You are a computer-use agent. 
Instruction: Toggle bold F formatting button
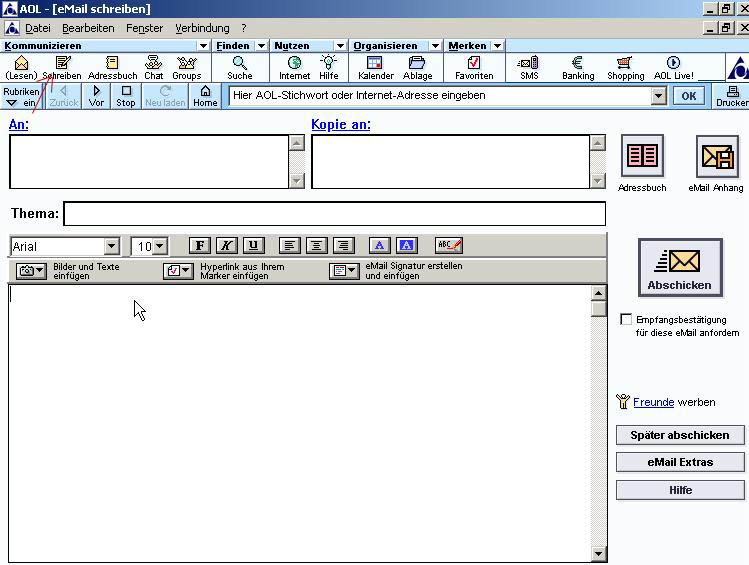coord(200,245)
